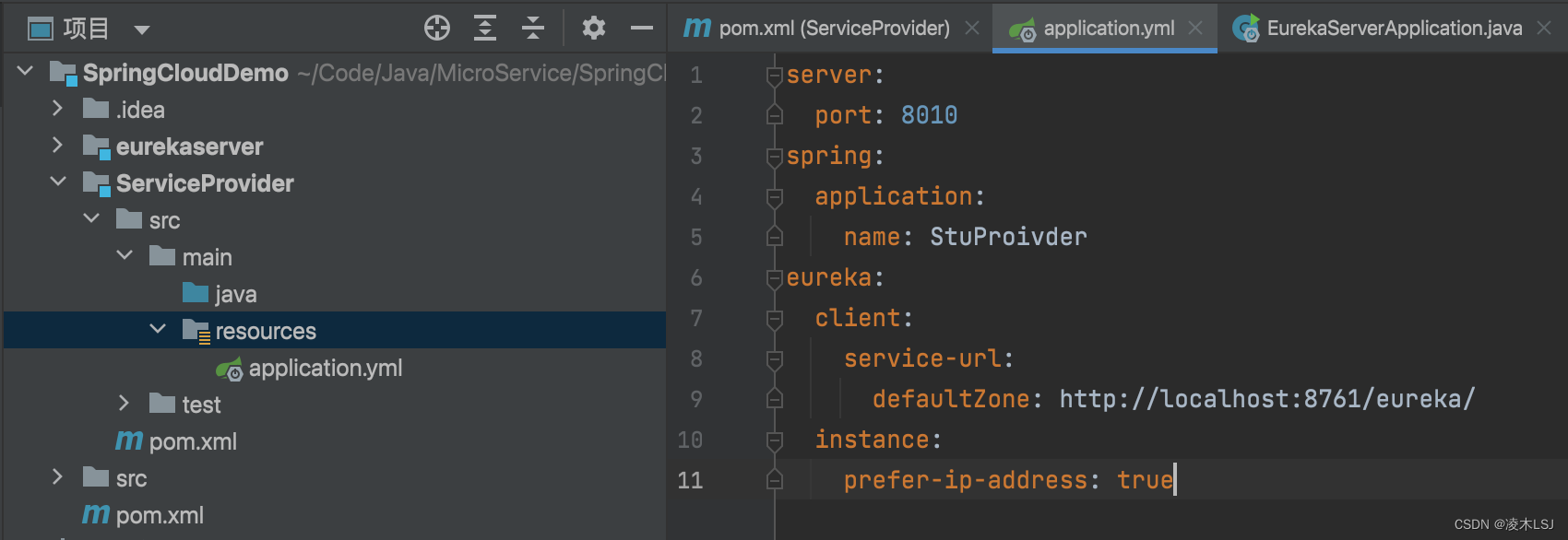This screenshot has width=1568, height=540.
Task: Click the fold end marker on line 11
Action: pos(775,480)
